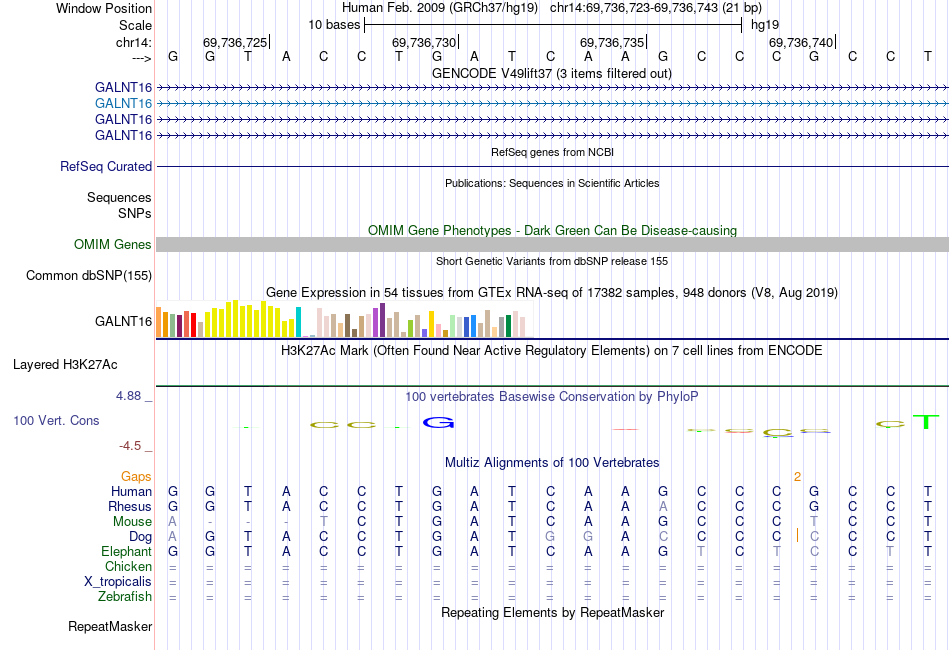Click position marker 69,736,725
The width and height of the screenshot is (950, 650).
click(235, 42)
